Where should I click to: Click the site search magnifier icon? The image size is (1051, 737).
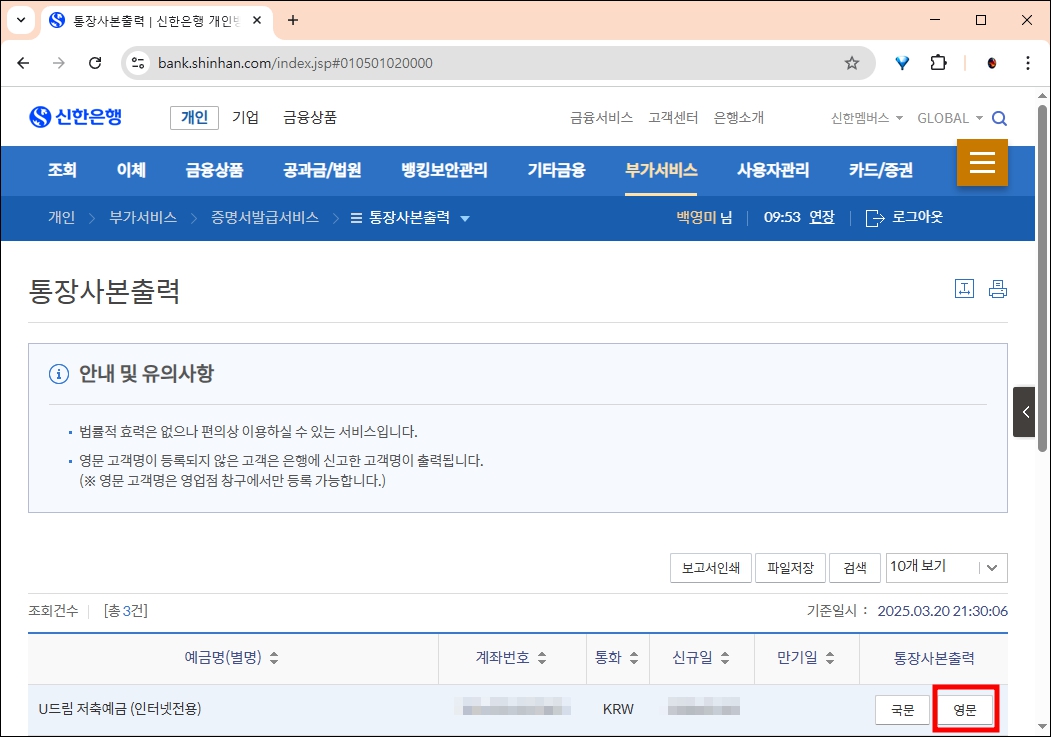[x=999, y=117]
